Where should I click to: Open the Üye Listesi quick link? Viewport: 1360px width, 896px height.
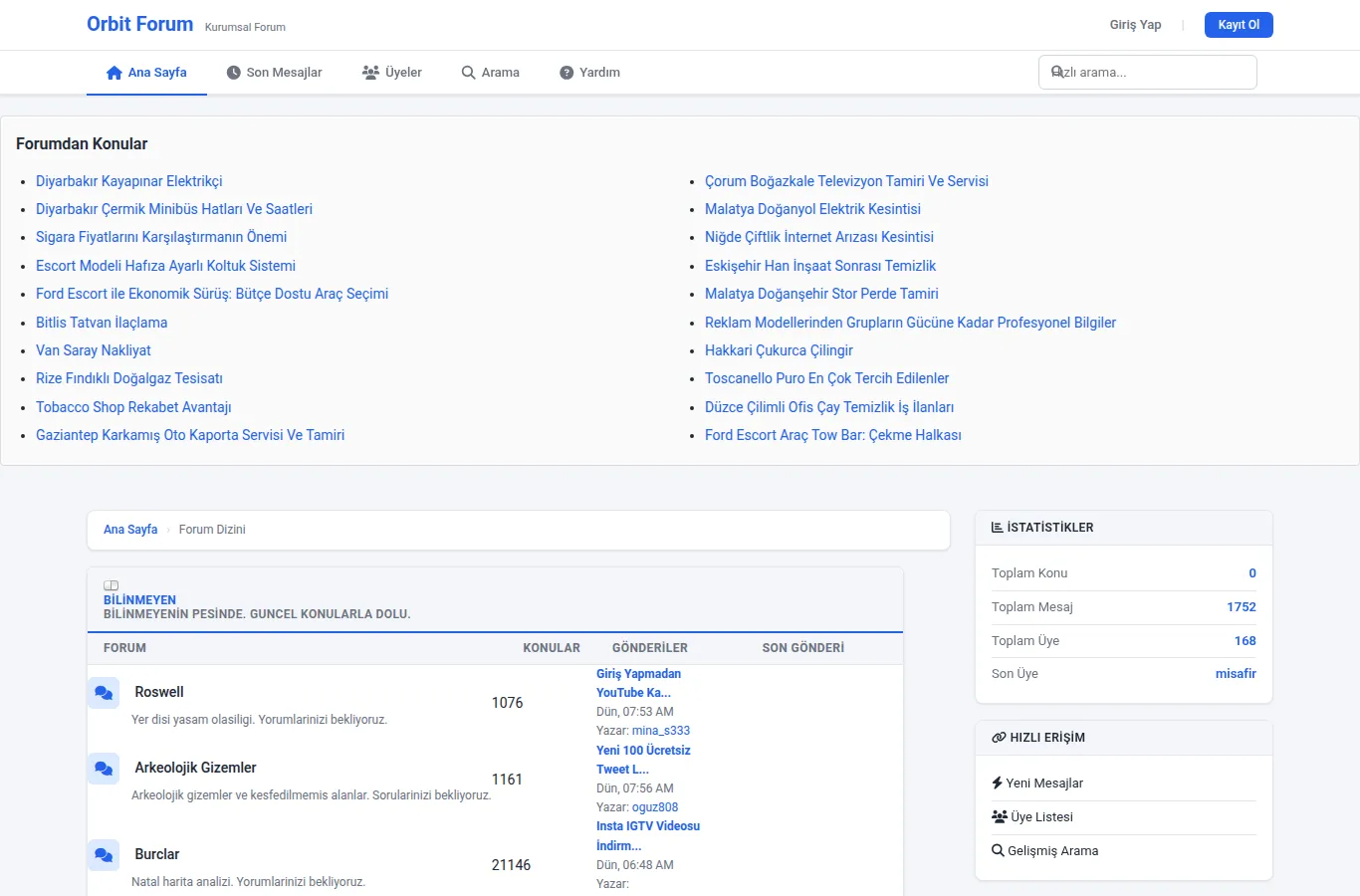1032,817
